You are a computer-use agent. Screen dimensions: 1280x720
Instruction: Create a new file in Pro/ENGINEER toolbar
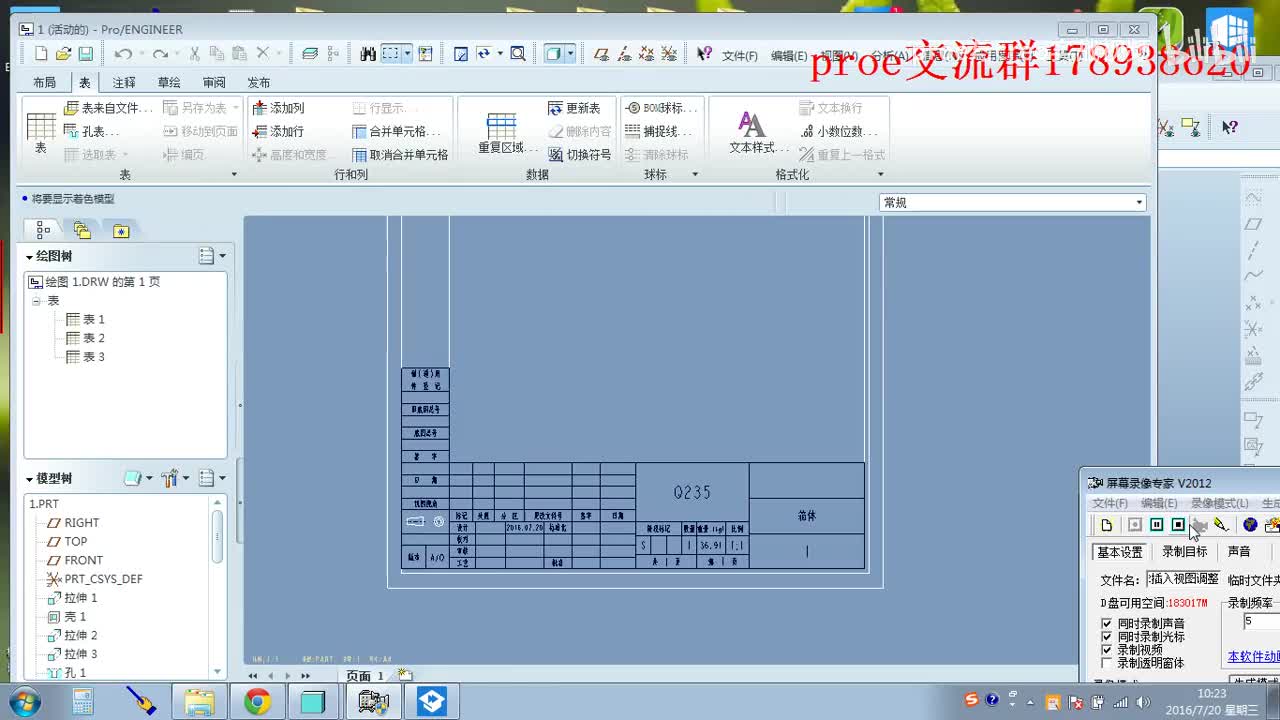tap(41, 54)
